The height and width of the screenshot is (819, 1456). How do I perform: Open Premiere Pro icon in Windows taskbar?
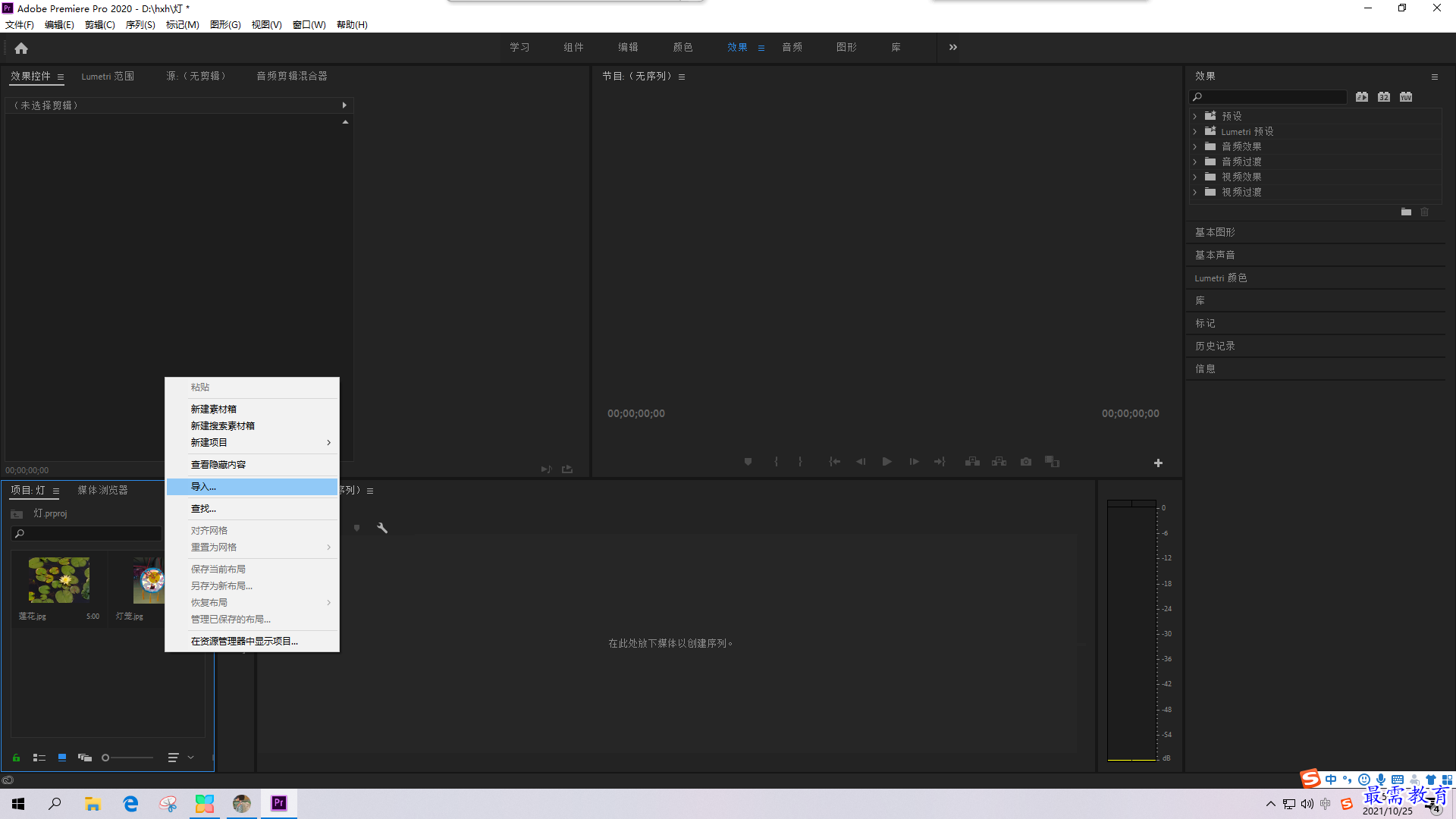tap(279, 803)
